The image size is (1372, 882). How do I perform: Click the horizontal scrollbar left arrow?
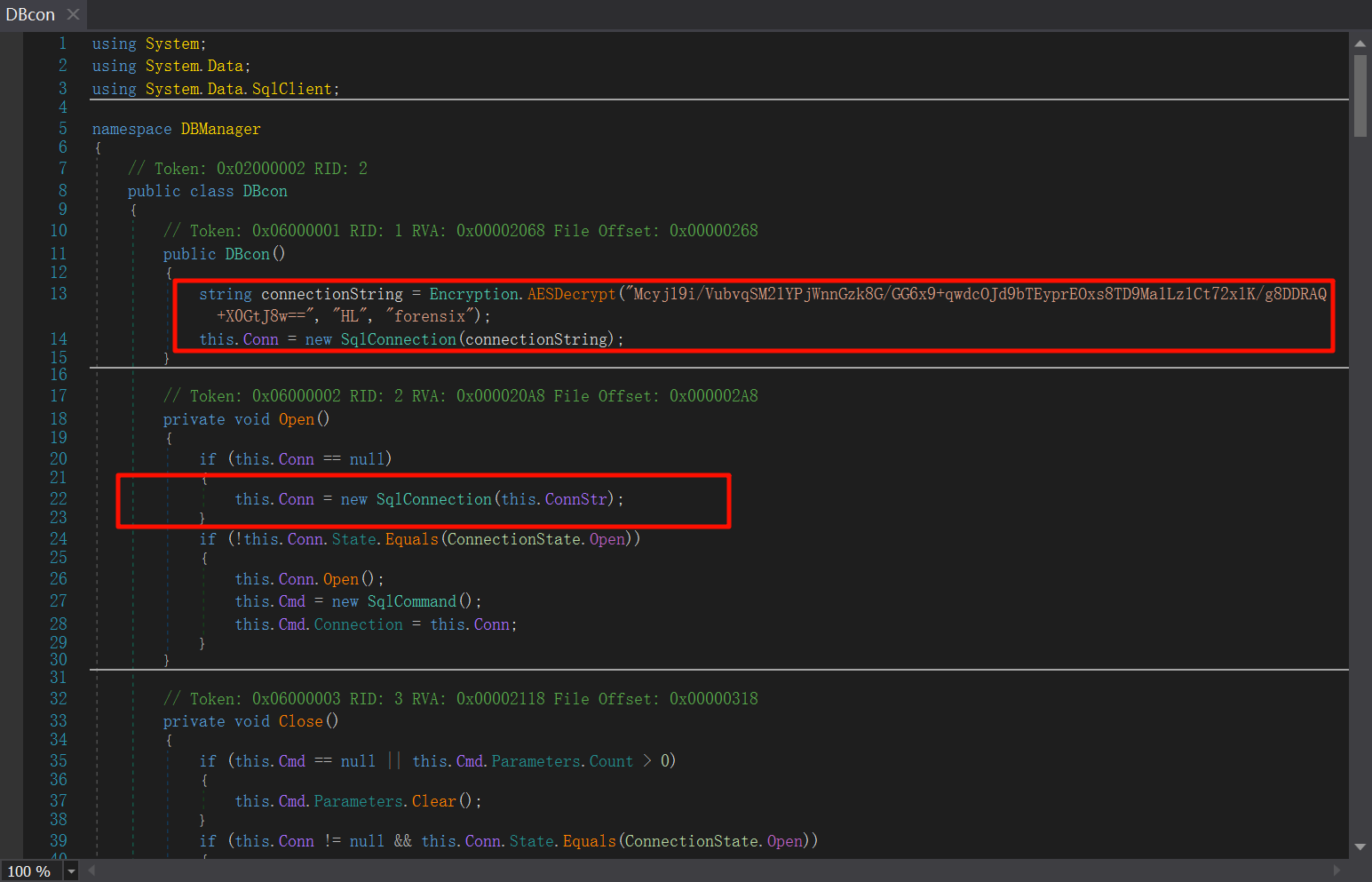[x=91, y=870]
